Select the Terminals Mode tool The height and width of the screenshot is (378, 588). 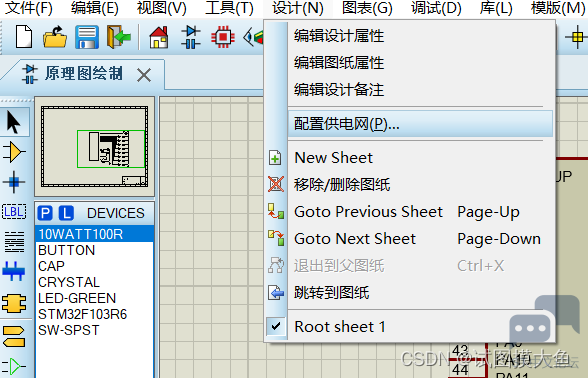14,336
